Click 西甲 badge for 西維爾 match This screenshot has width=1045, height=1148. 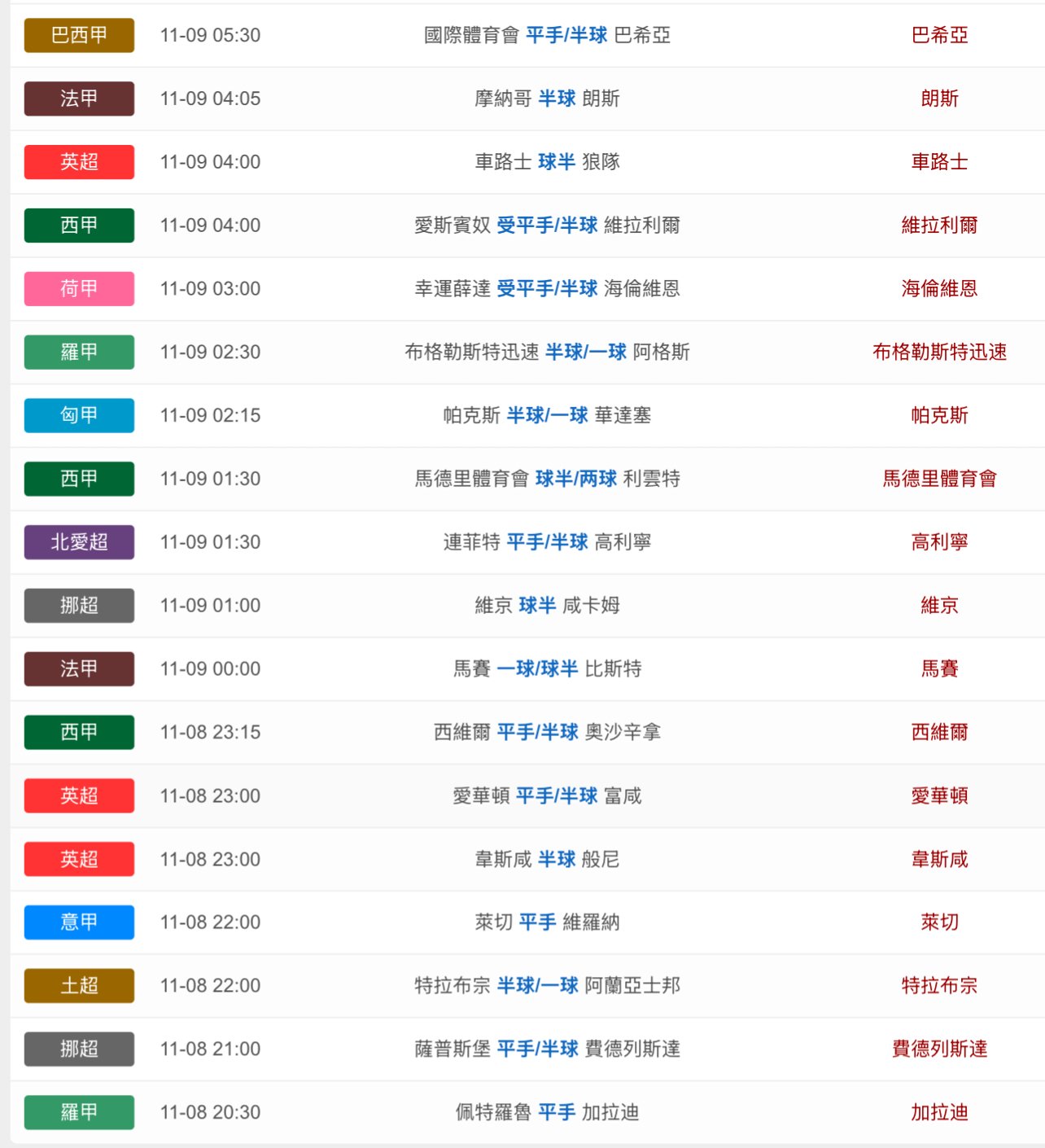79,732
